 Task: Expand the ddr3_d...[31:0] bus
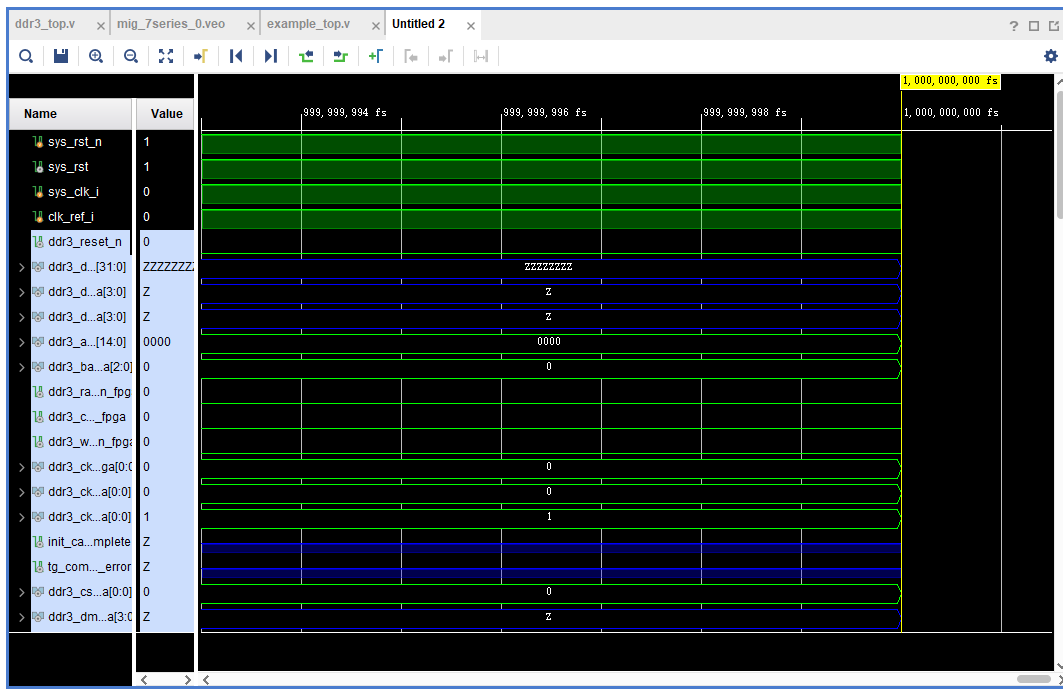(x=22, y=268)
